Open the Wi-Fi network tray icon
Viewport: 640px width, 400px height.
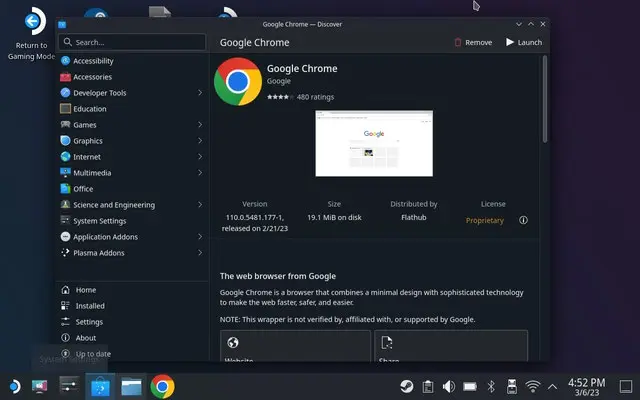coord(533,386)
